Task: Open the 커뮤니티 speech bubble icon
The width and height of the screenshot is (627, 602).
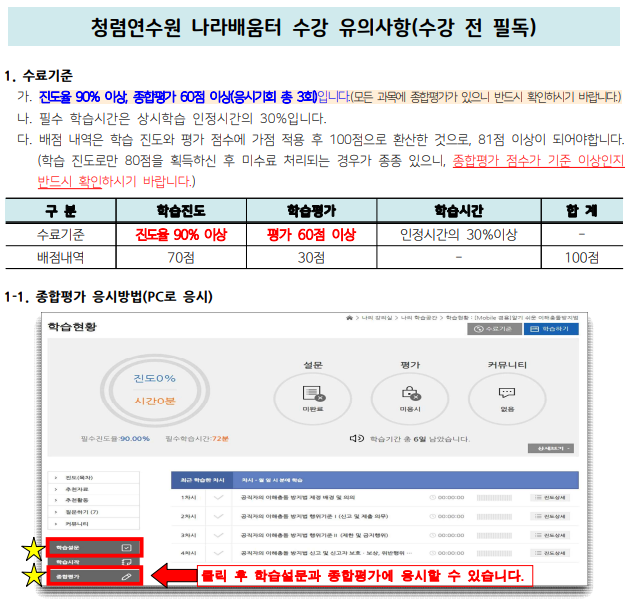Action: click(x=507, y=392)
